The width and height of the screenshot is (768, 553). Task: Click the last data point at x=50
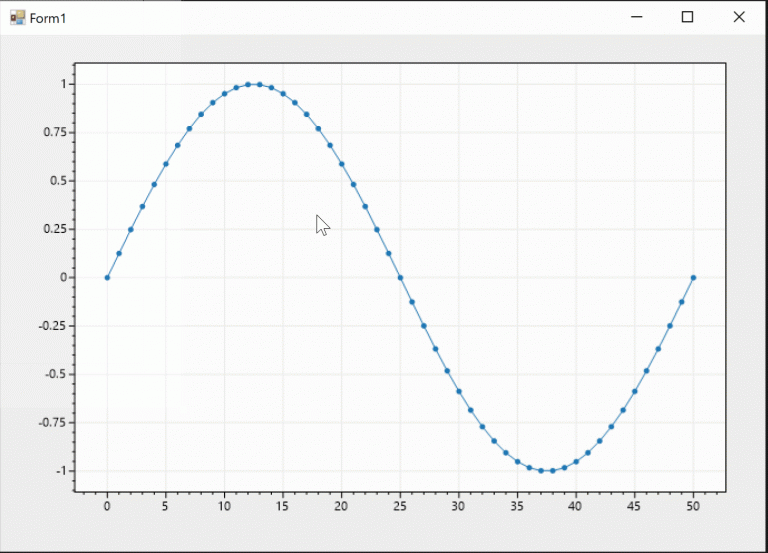693,277
